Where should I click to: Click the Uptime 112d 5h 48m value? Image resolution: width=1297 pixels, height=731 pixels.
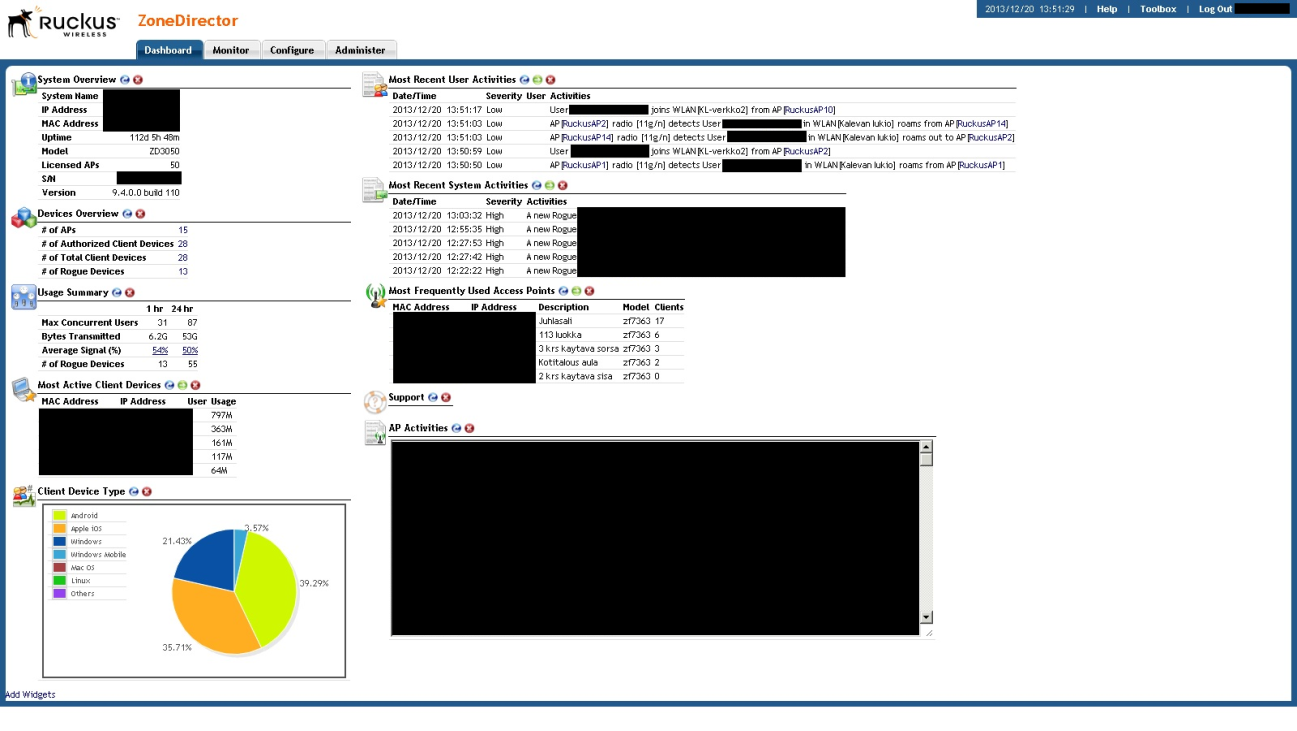point(155,138)
